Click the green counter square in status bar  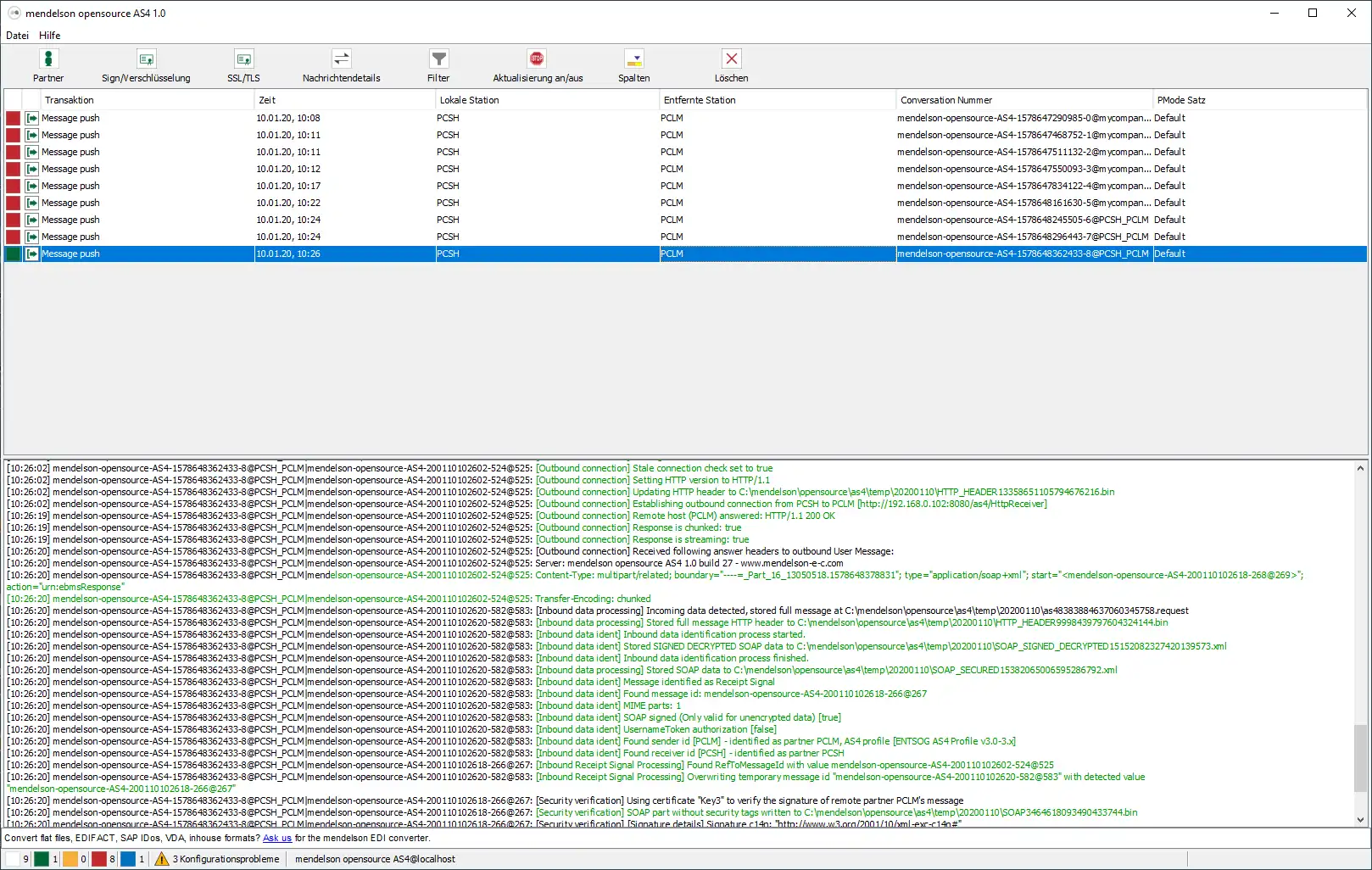pyautogui.click(x=41, y=859)
